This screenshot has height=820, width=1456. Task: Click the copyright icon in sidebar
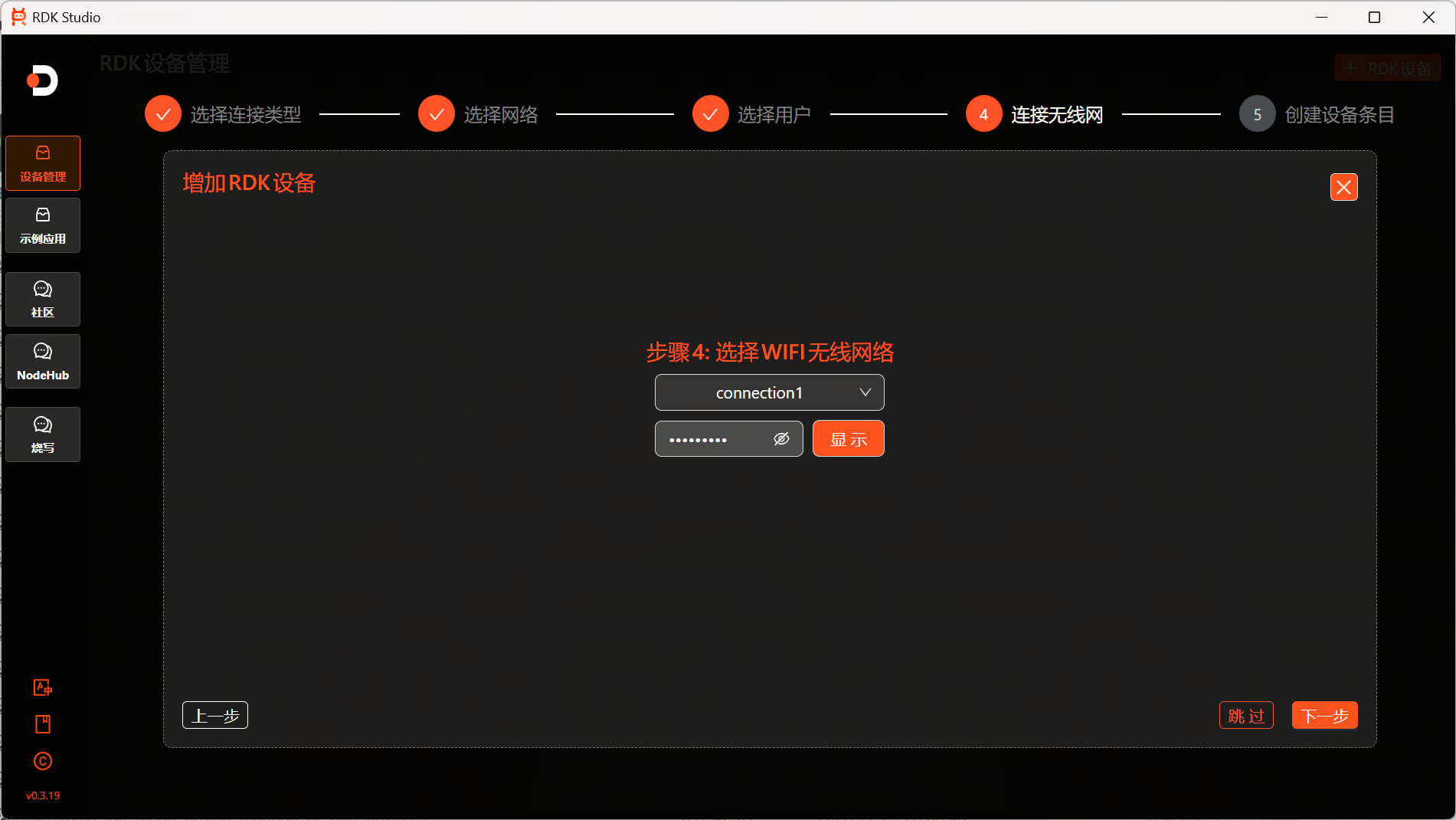click(x=43, y=761)
